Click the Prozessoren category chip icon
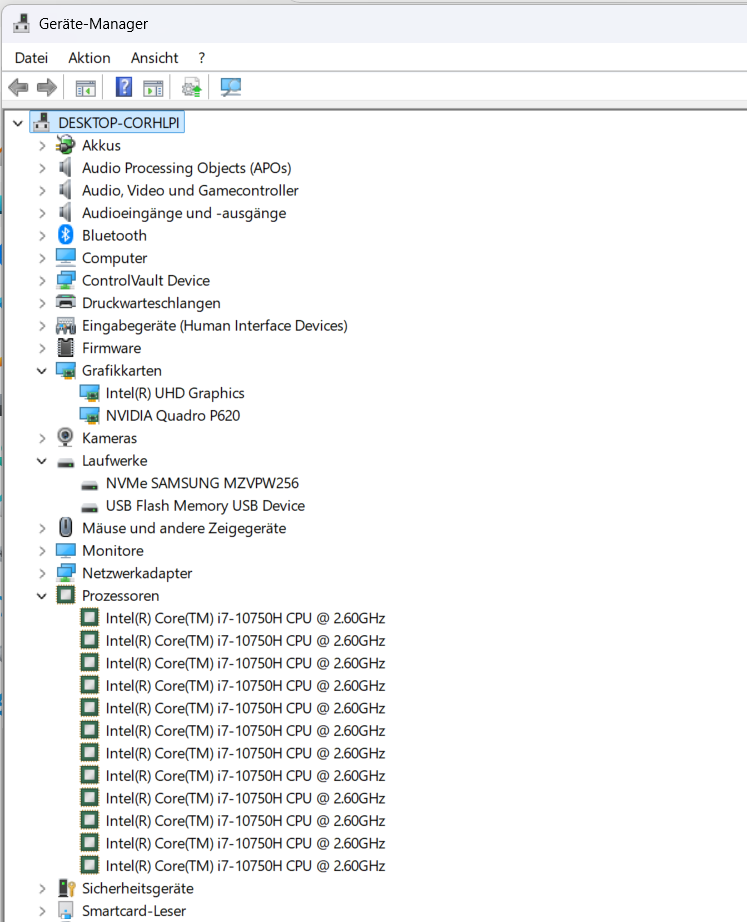The image size is (747, 922). (x=65, y=595)
